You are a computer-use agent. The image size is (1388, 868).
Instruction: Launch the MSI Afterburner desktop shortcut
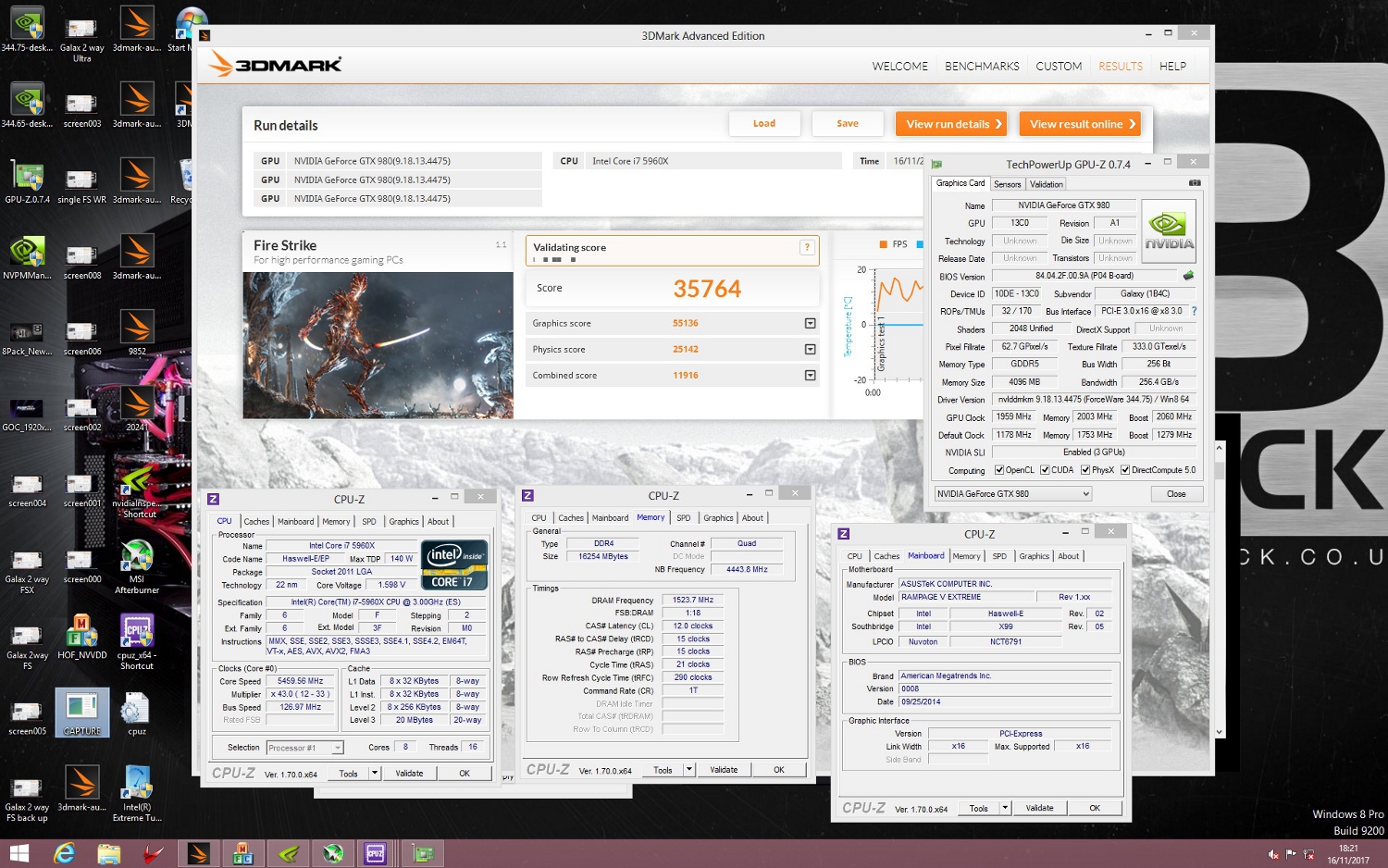click(x=137, y=566)
